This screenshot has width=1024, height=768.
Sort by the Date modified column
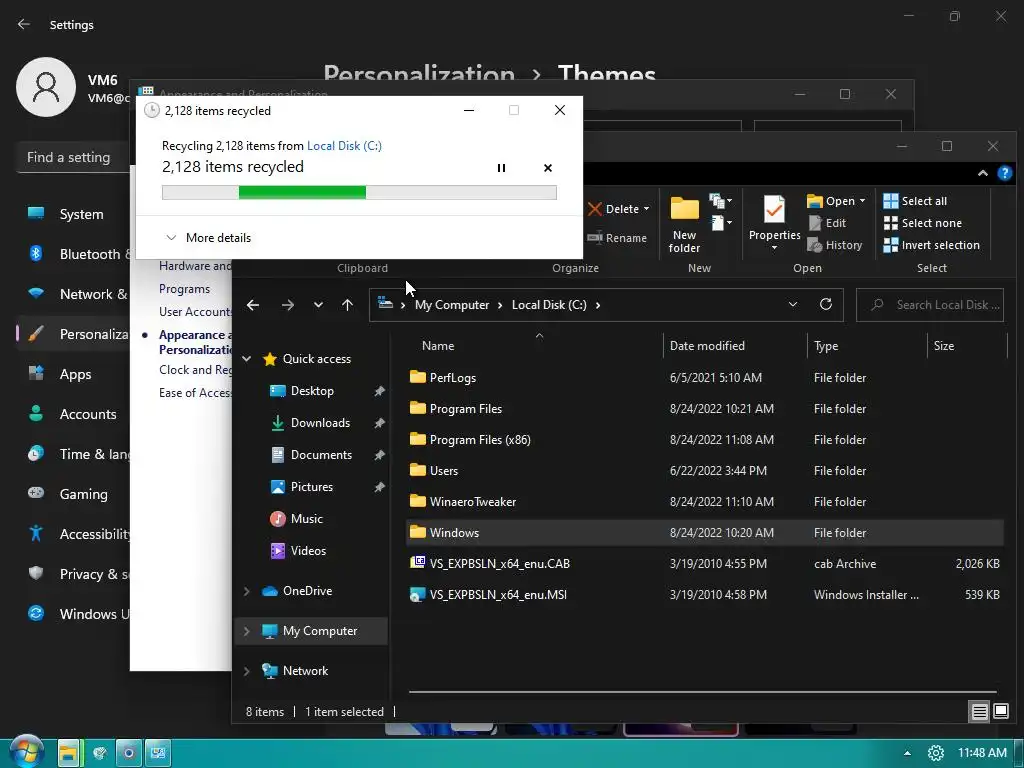tap(707, 346)
